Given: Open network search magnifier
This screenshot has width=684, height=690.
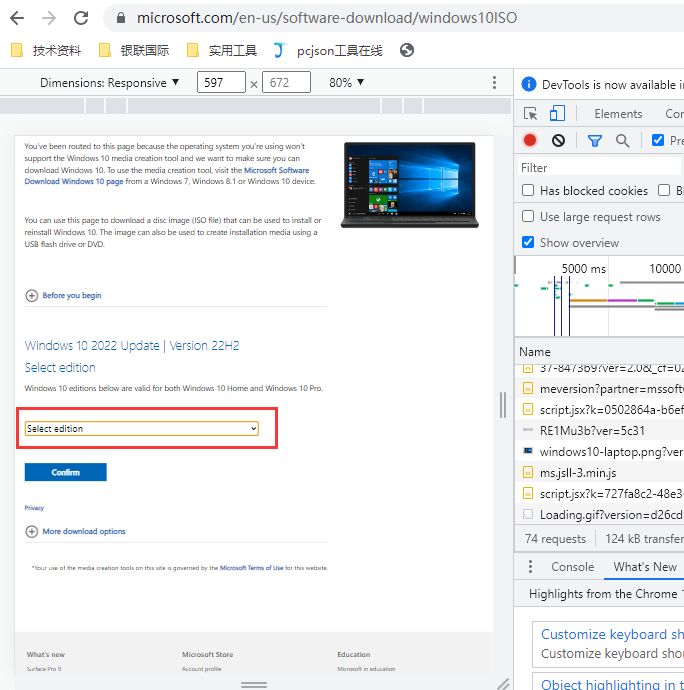Looking at the screenshot, I should [x=622, y=141].
